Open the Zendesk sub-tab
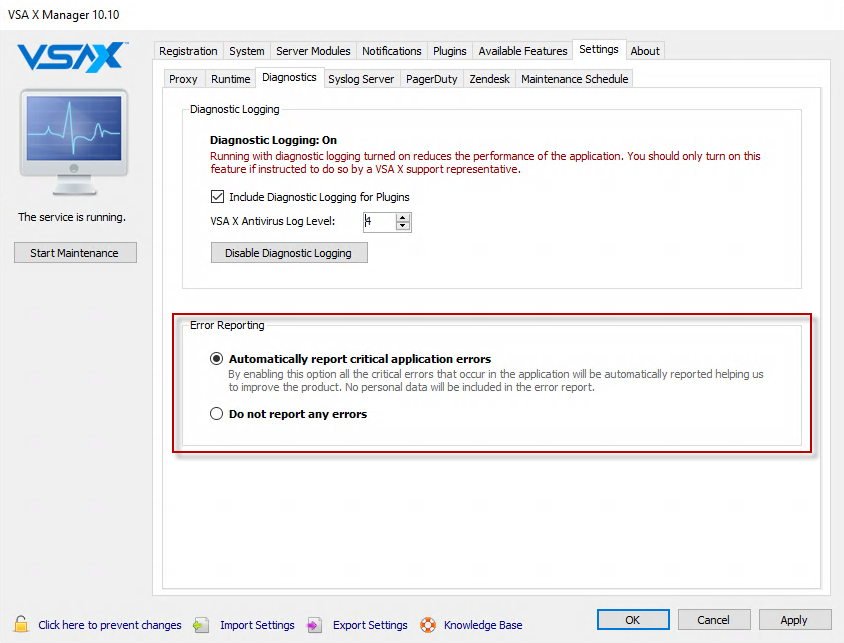The width and height of the screenshot is (844, 643). click(x=489, y=79)
